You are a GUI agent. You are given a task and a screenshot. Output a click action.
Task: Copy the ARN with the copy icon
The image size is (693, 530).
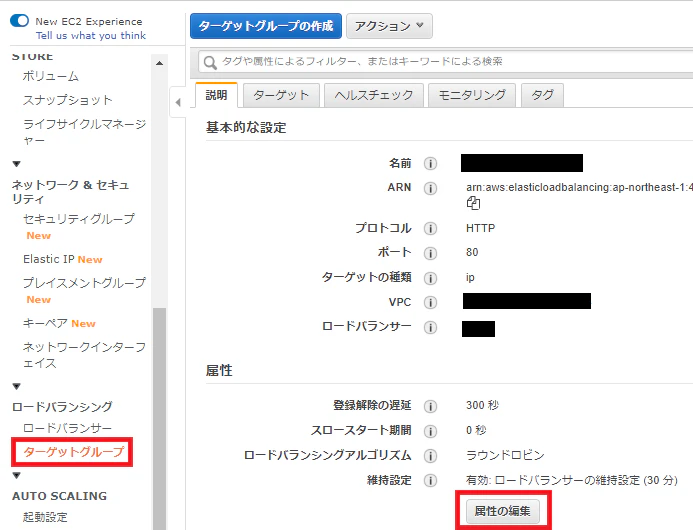click(x=473, y=203)
